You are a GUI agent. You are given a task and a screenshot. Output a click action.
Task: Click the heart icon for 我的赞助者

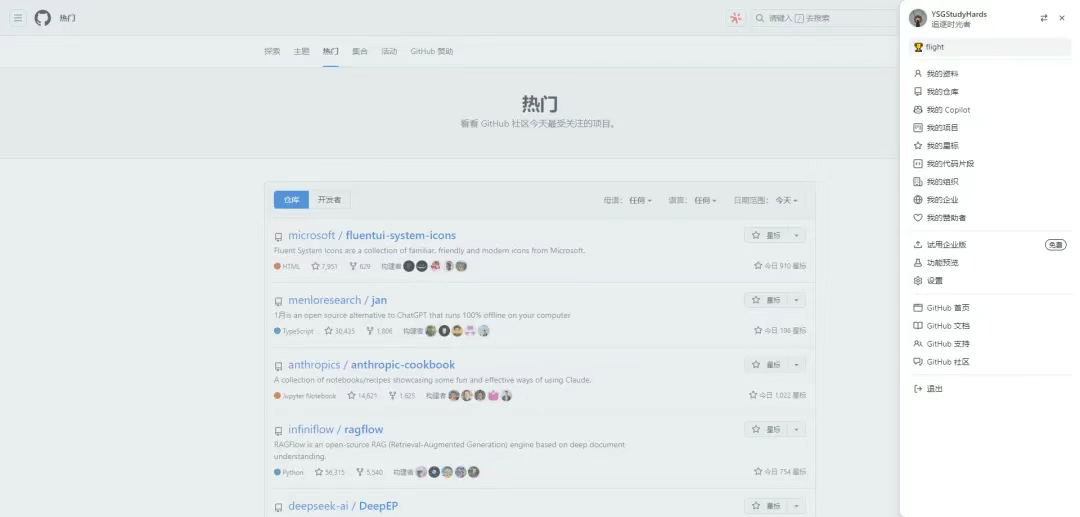(x=917, y=218)
